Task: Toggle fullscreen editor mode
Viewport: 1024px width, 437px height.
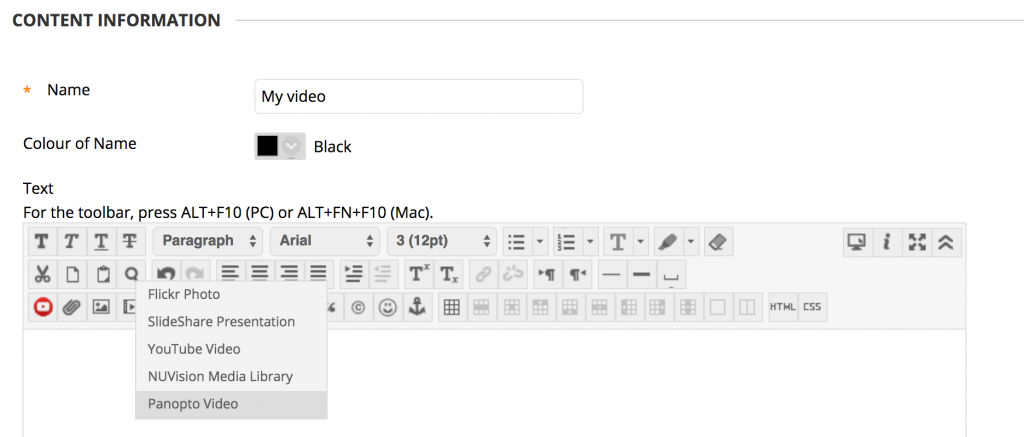Action: (917, 241)
